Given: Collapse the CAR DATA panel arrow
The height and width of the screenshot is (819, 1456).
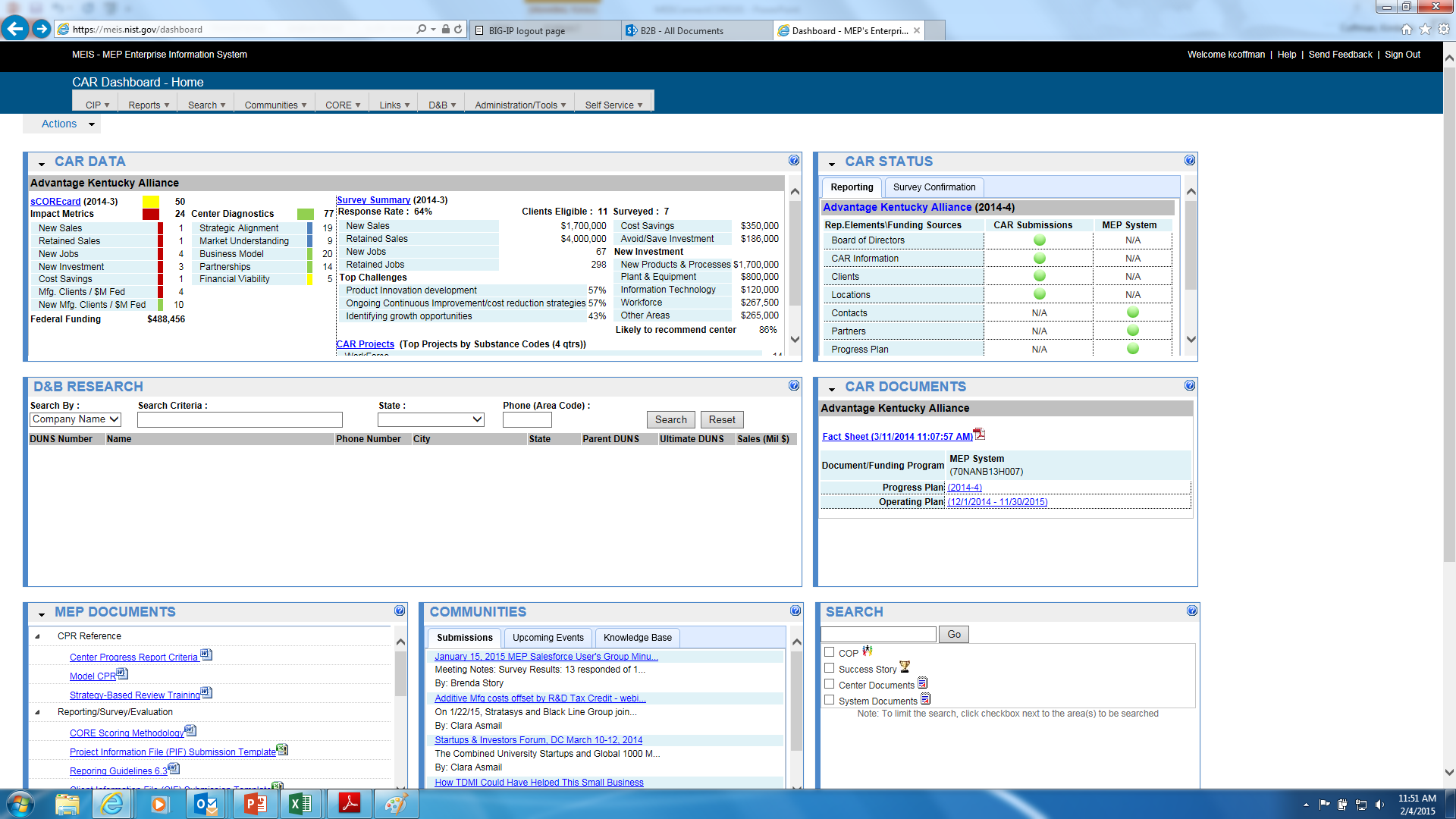Looking at the screenshot, I should coord(42,163).
